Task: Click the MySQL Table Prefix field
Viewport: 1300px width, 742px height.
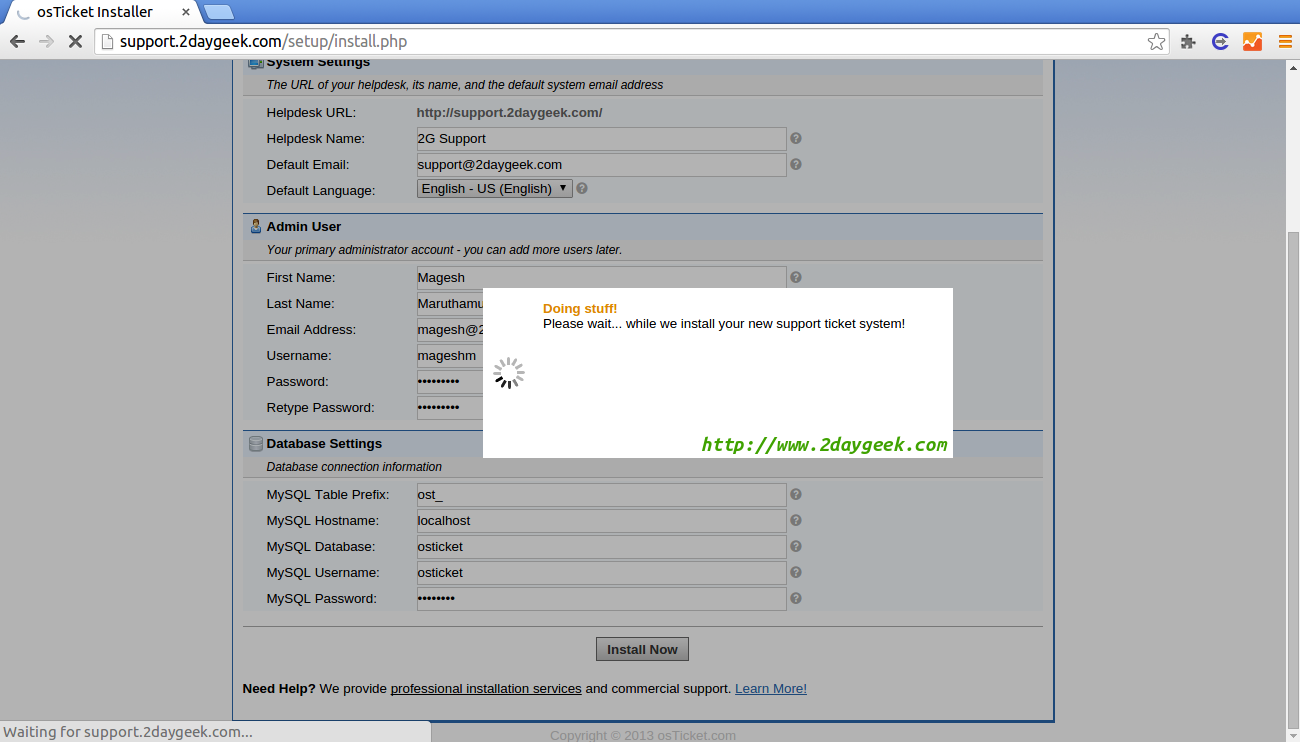Action: pos(602,495)
